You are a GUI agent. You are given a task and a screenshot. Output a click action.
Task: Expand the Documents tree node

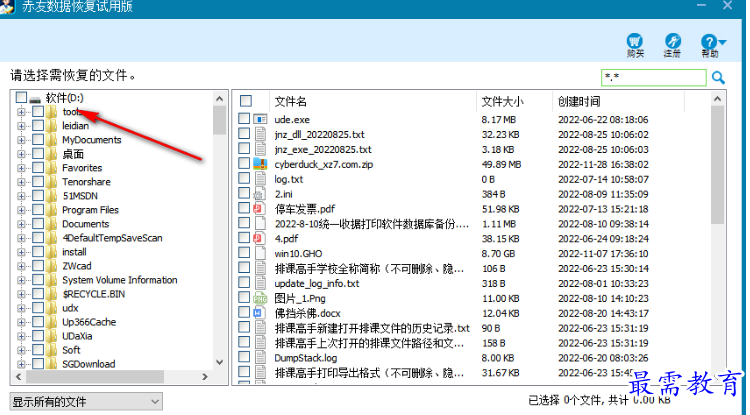point(21,224)
